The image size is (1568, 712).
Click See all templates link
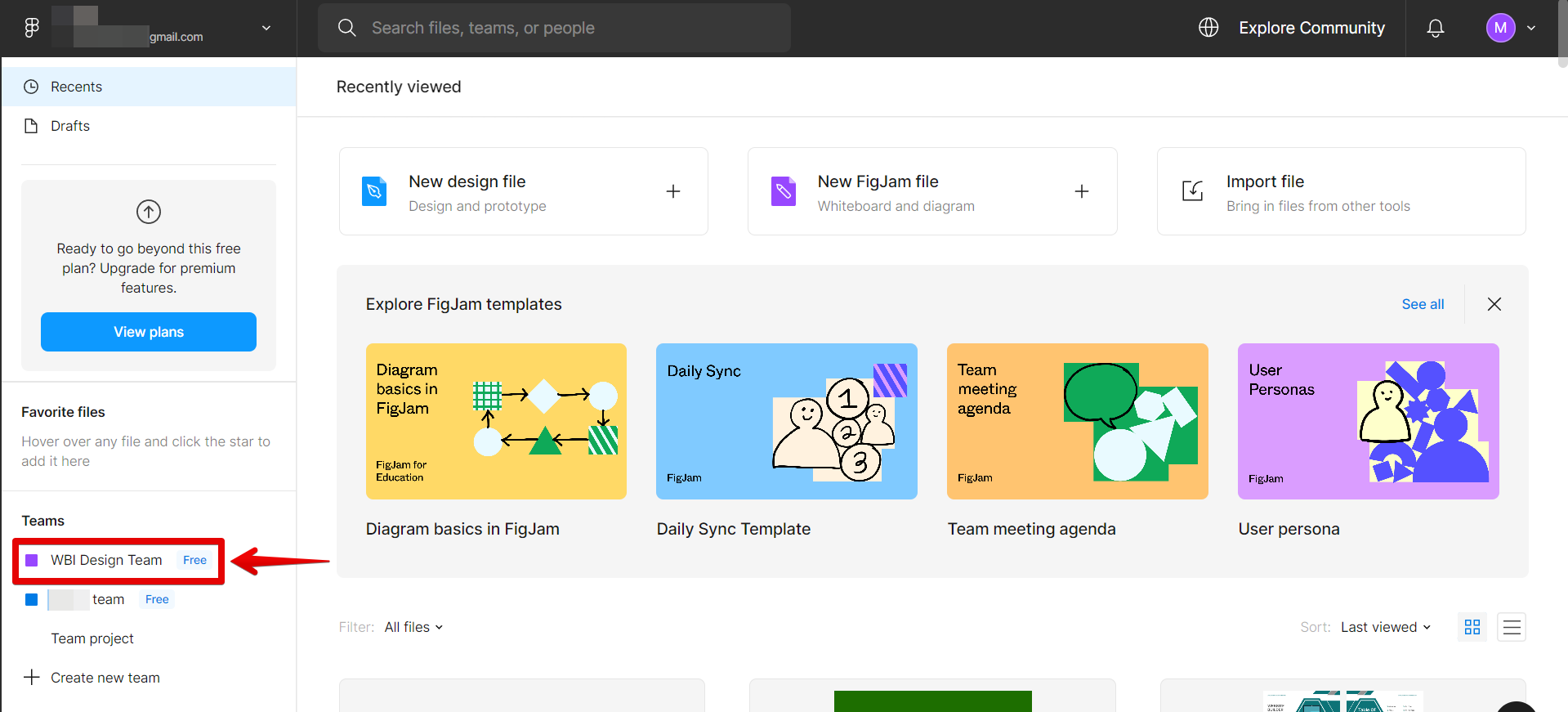1423,304
